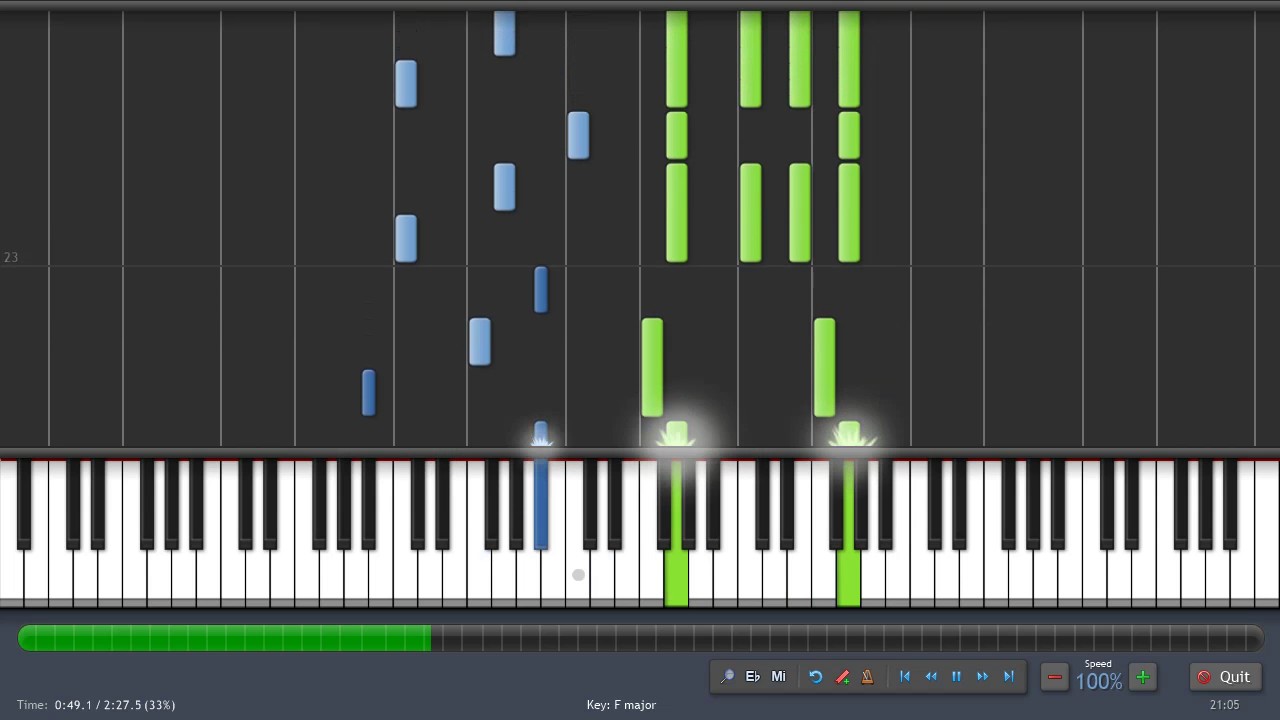The image size is (1280, 720).
Task: Seek to the unplayed portion of the progress bar
Action: click(847, 638)
